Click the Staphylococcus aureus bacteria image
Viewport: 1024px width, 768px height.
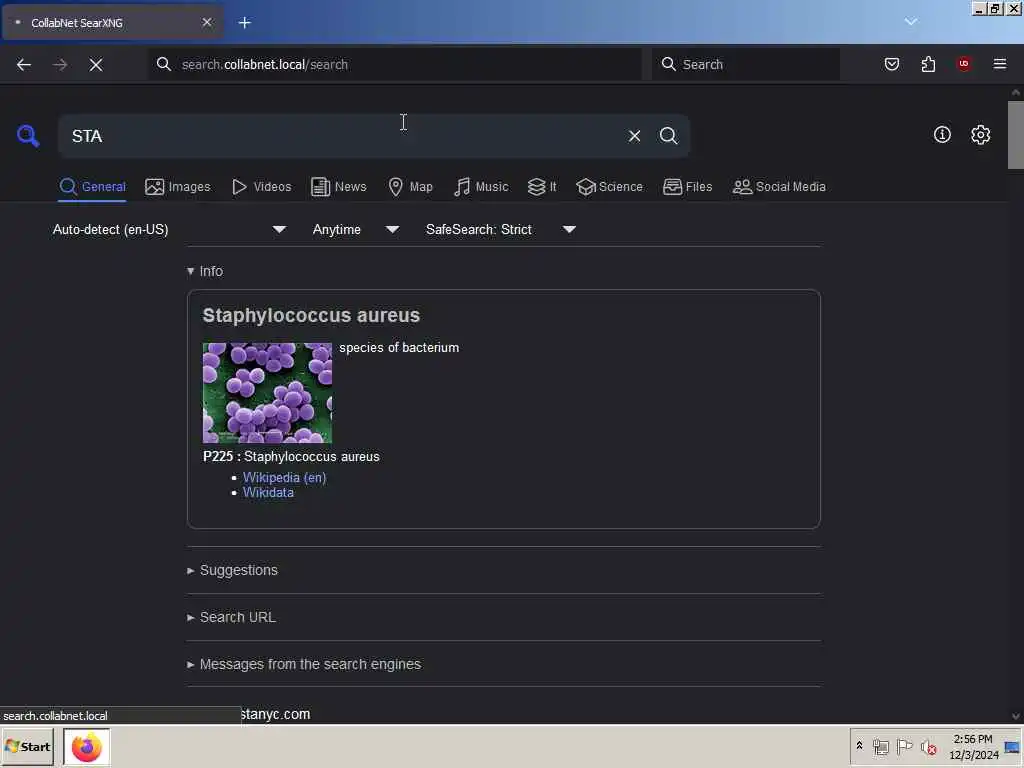[x=267, y=392]
